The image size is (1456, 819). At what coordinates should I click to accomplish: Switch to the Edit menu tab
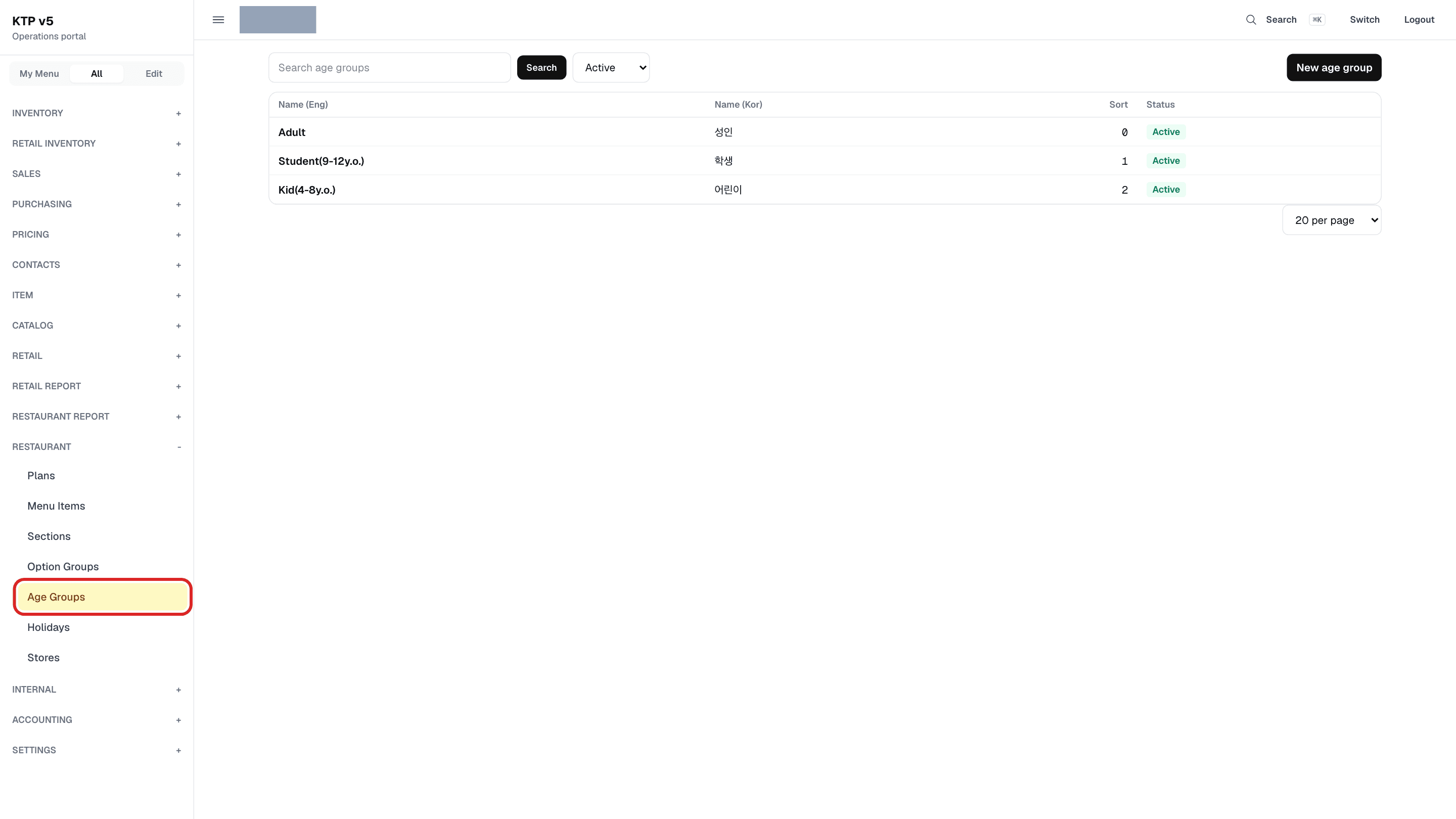pyautogui.click(x=154, y=73)
